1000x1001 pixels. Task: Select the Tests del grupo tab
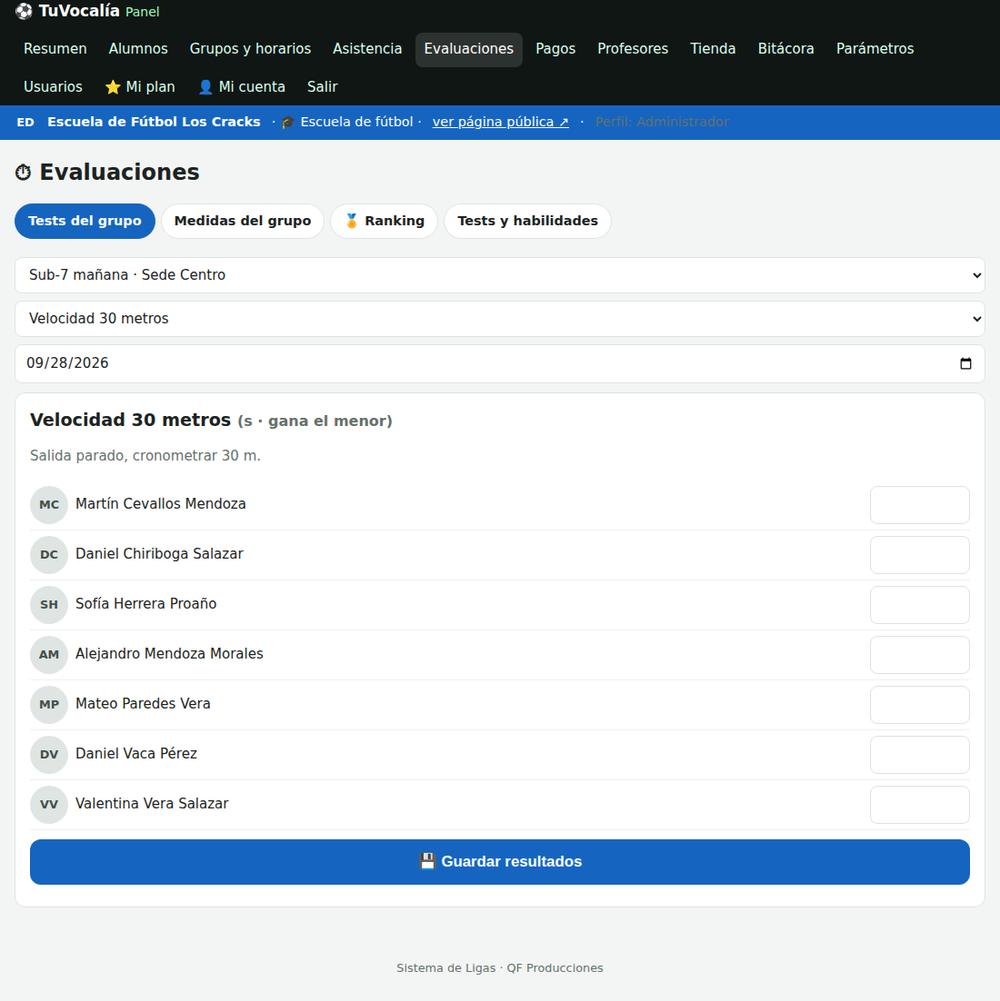point(85,221)
